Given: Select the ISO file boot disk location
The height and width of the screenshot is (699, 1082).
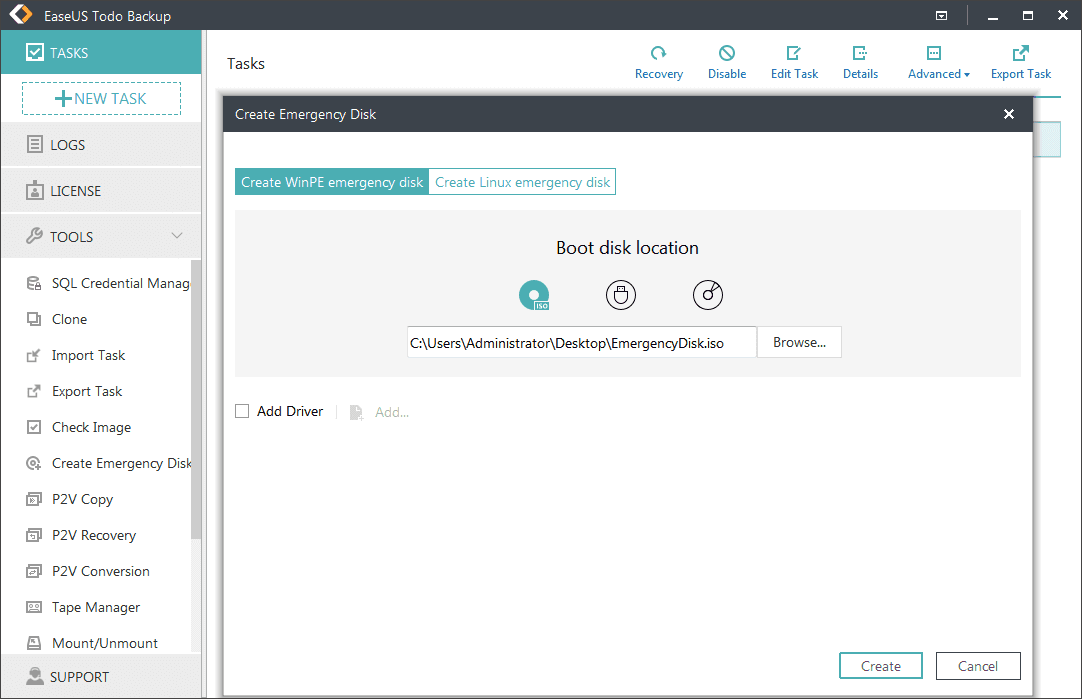Looking at the screenshot, I should pyautogui.click(x=533, y=294).
